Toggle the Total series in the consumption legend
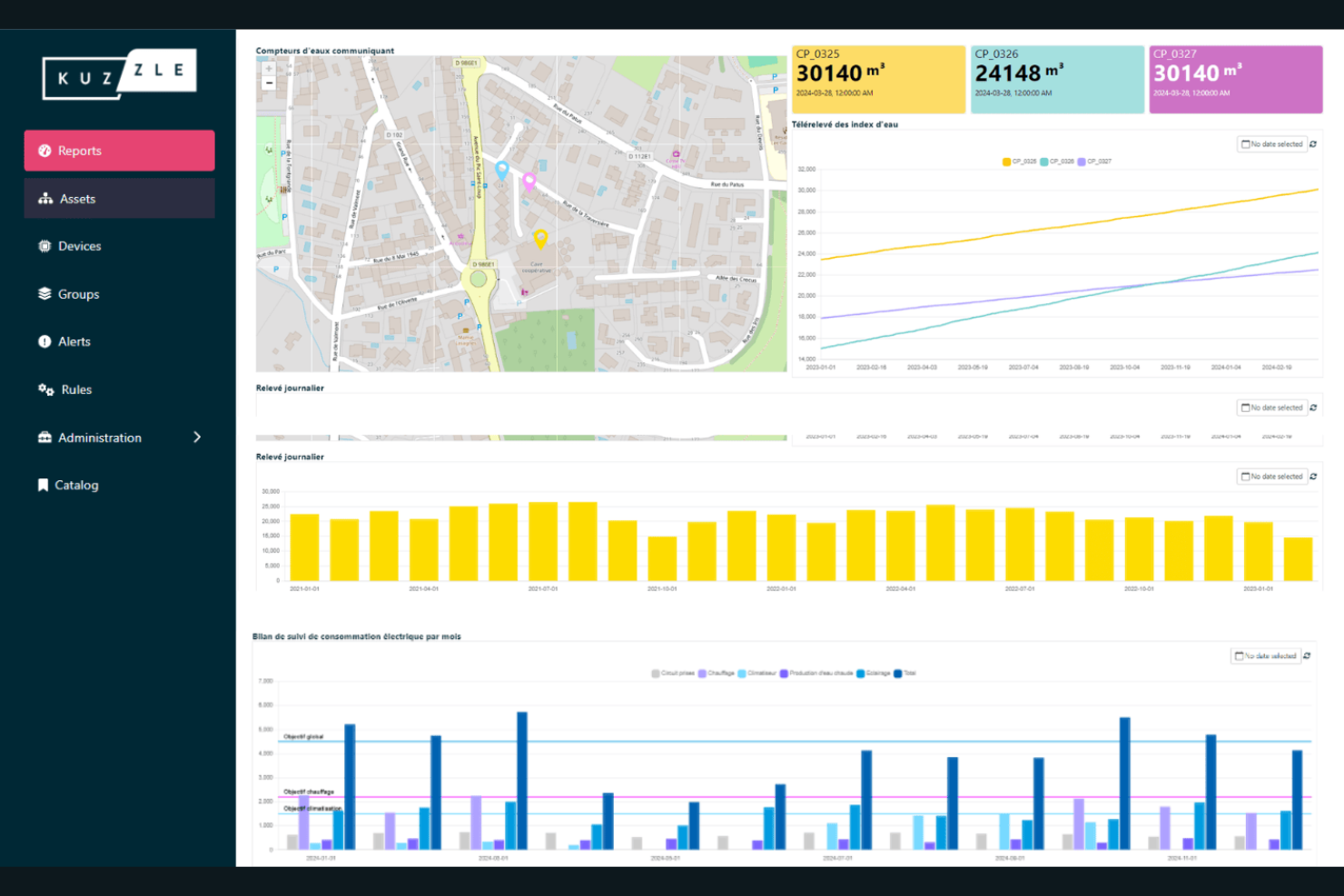Screen dimensions: 1344x896 click(x=908, y=673)
